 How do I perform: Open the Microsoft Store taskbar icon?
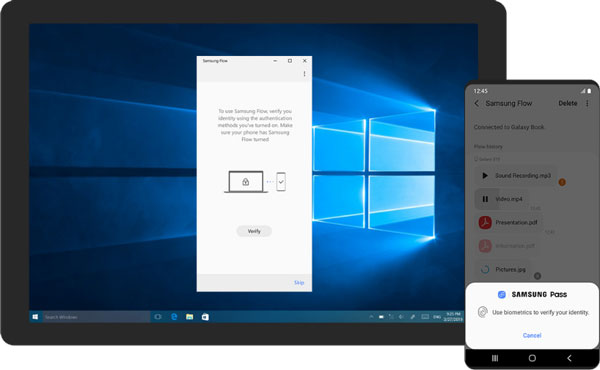205,317
